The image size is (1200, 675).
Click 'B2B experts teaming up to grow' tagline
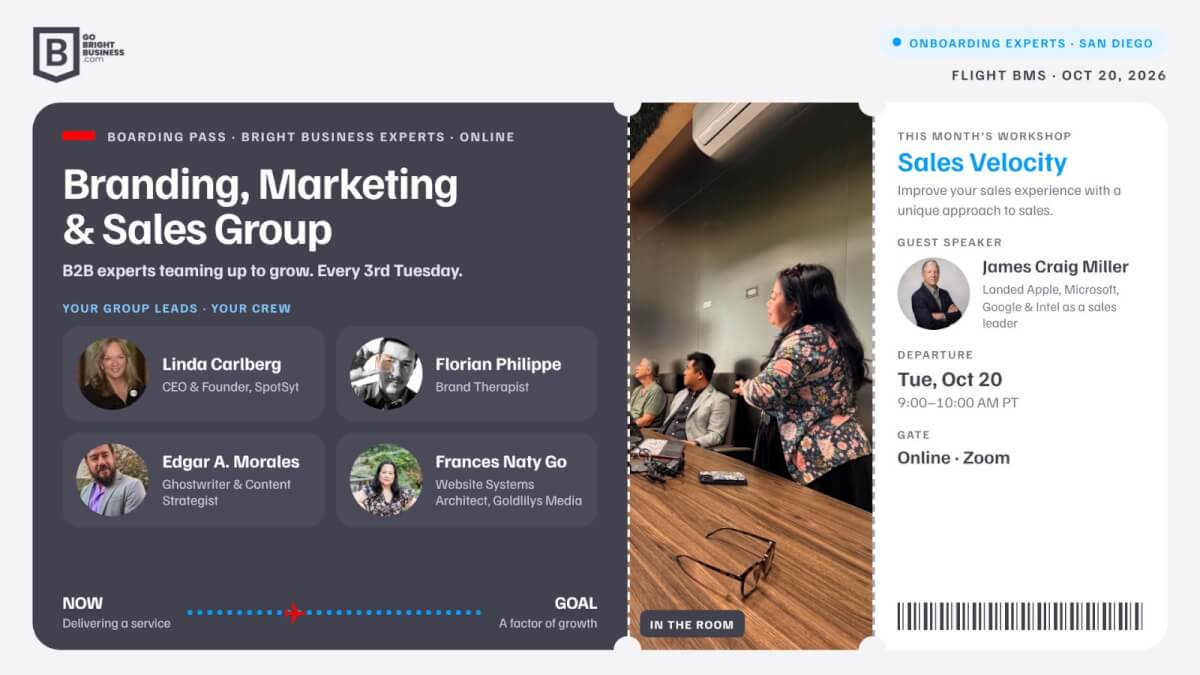click(x=263, y=270)
